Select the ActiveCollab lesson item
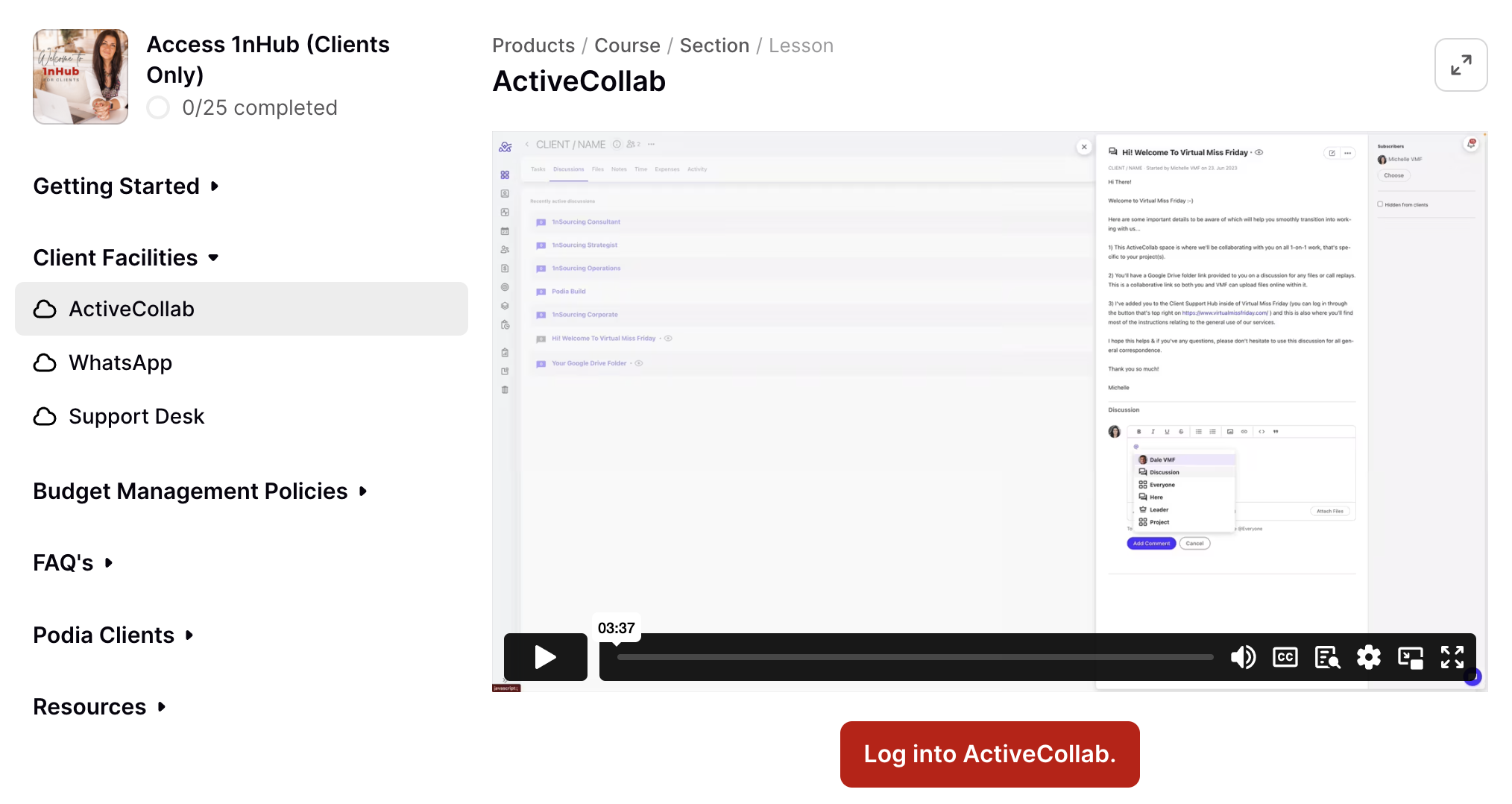 point(241,309)
